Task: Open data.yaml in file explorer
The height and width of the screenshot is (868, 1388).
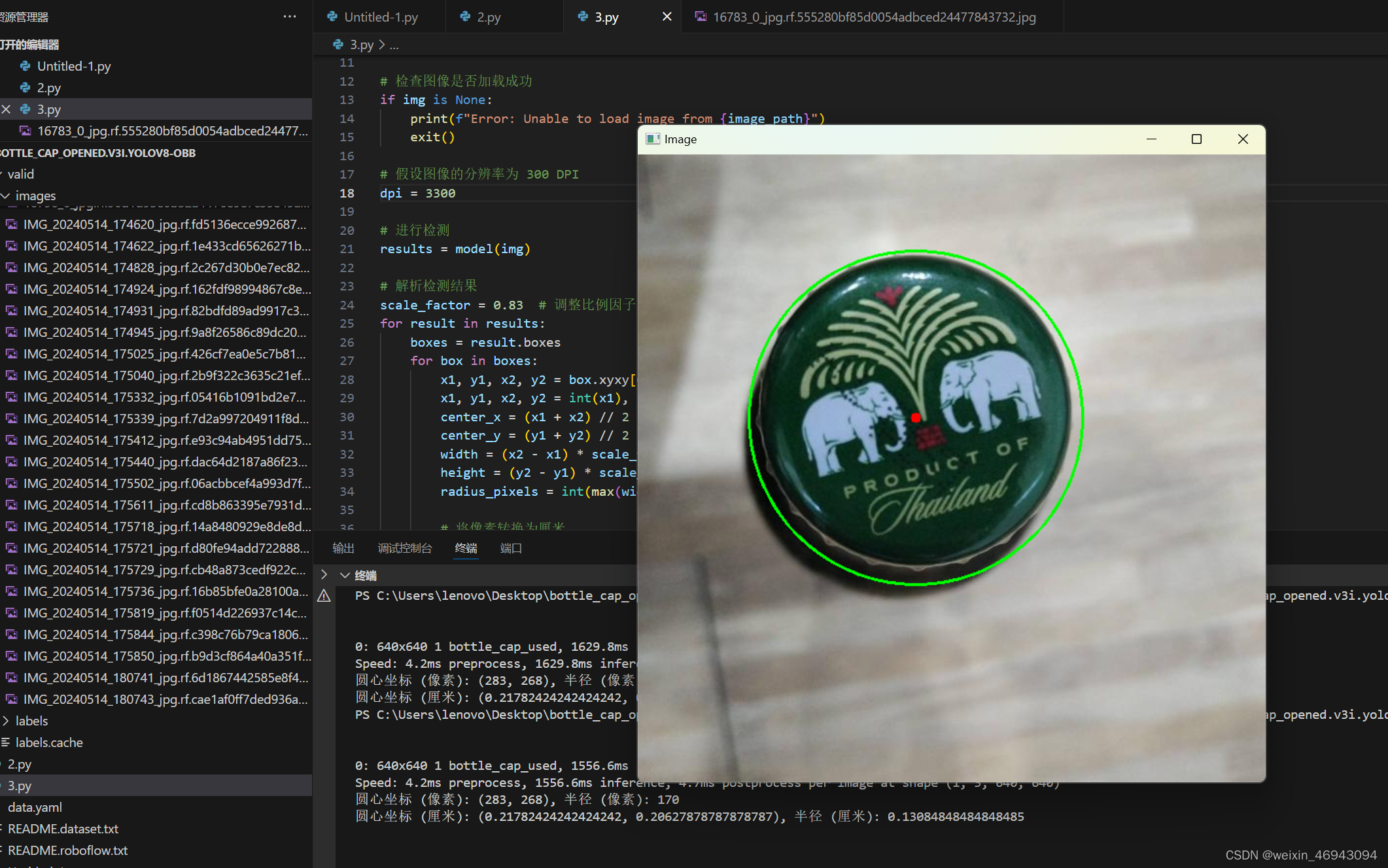Action: click(35, 807)
